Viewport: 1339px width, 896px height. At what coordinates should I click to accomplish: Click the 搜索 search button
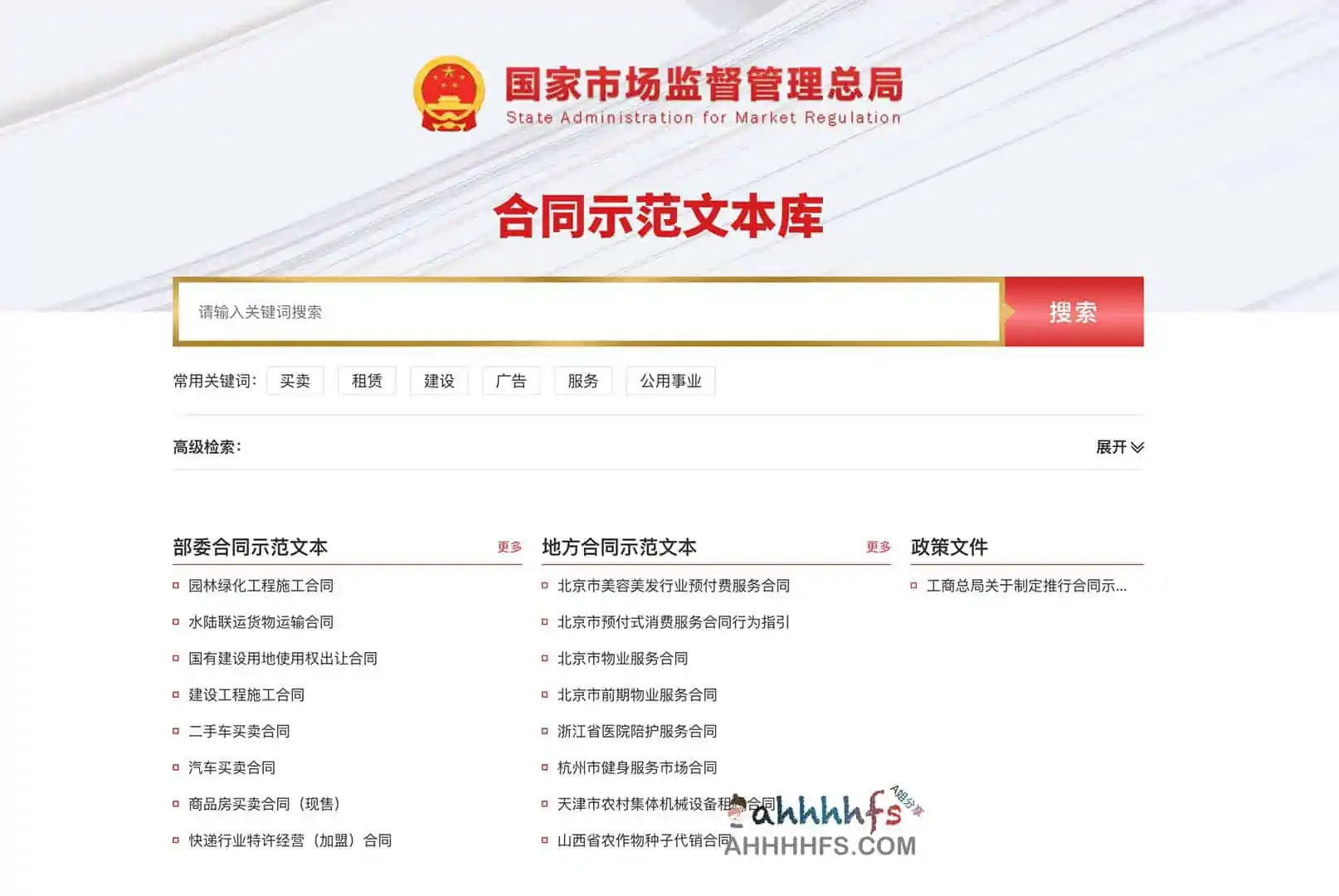tap(1074, 313)
